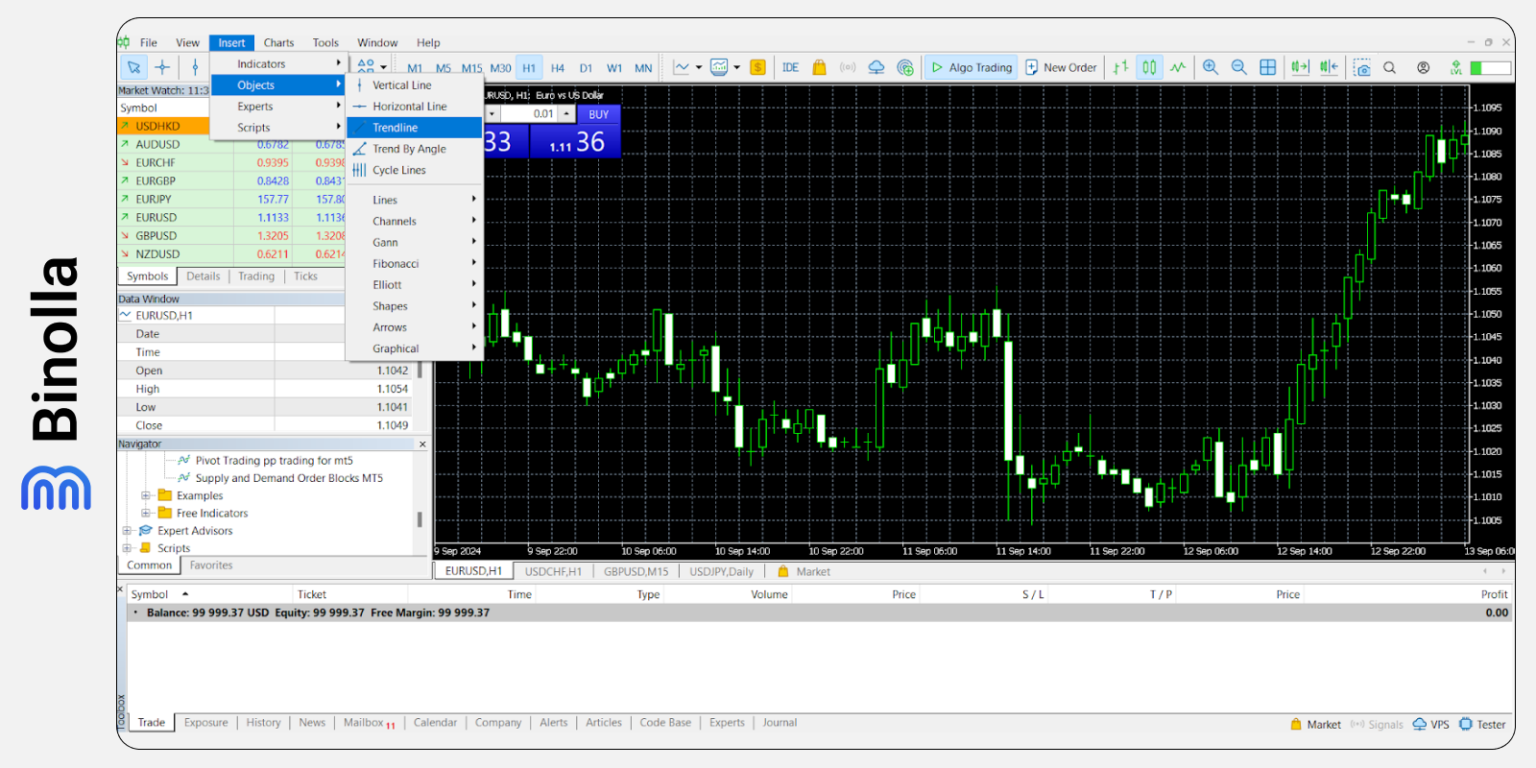Zoom in on the chart

tap(1211, 66)
